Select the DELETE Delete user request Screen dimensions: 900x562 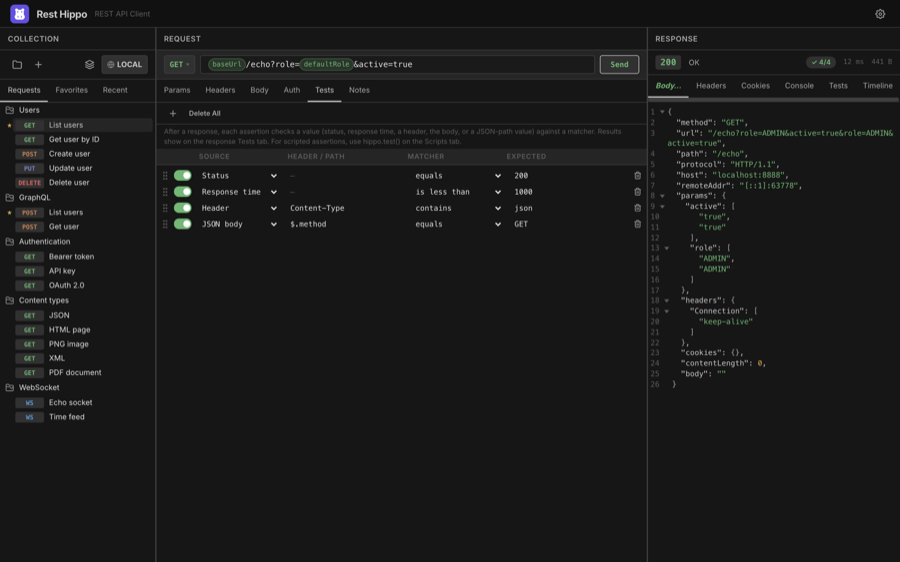pos(77,183)
